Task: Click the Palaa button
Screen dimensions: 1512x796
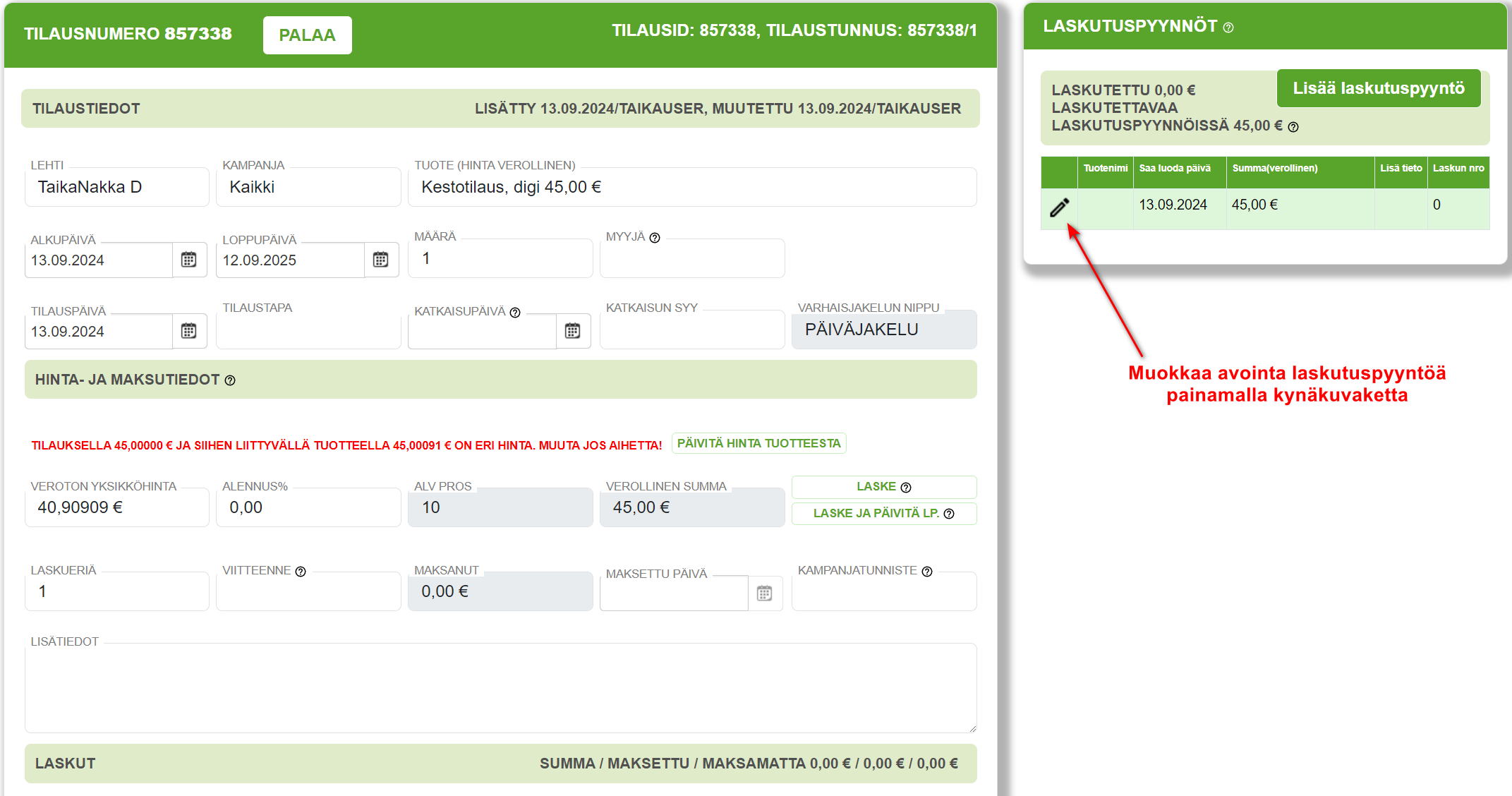Action: (308, 35)
